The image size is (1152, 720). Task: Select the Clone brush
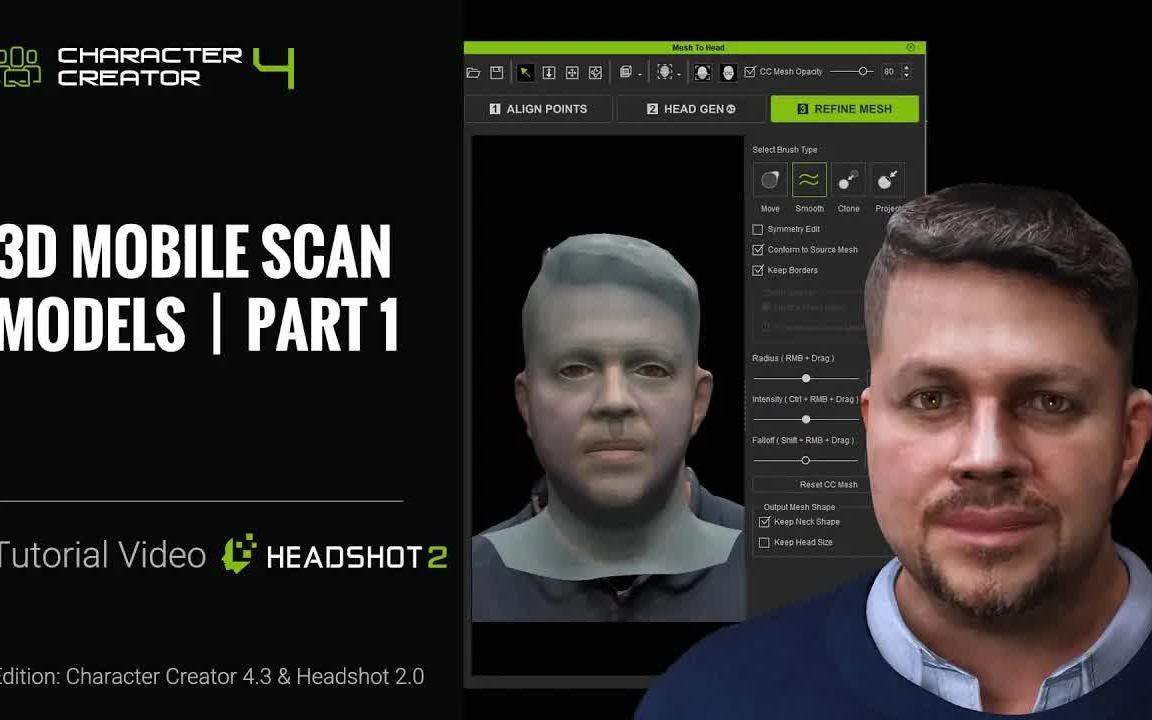pos(848,180)
